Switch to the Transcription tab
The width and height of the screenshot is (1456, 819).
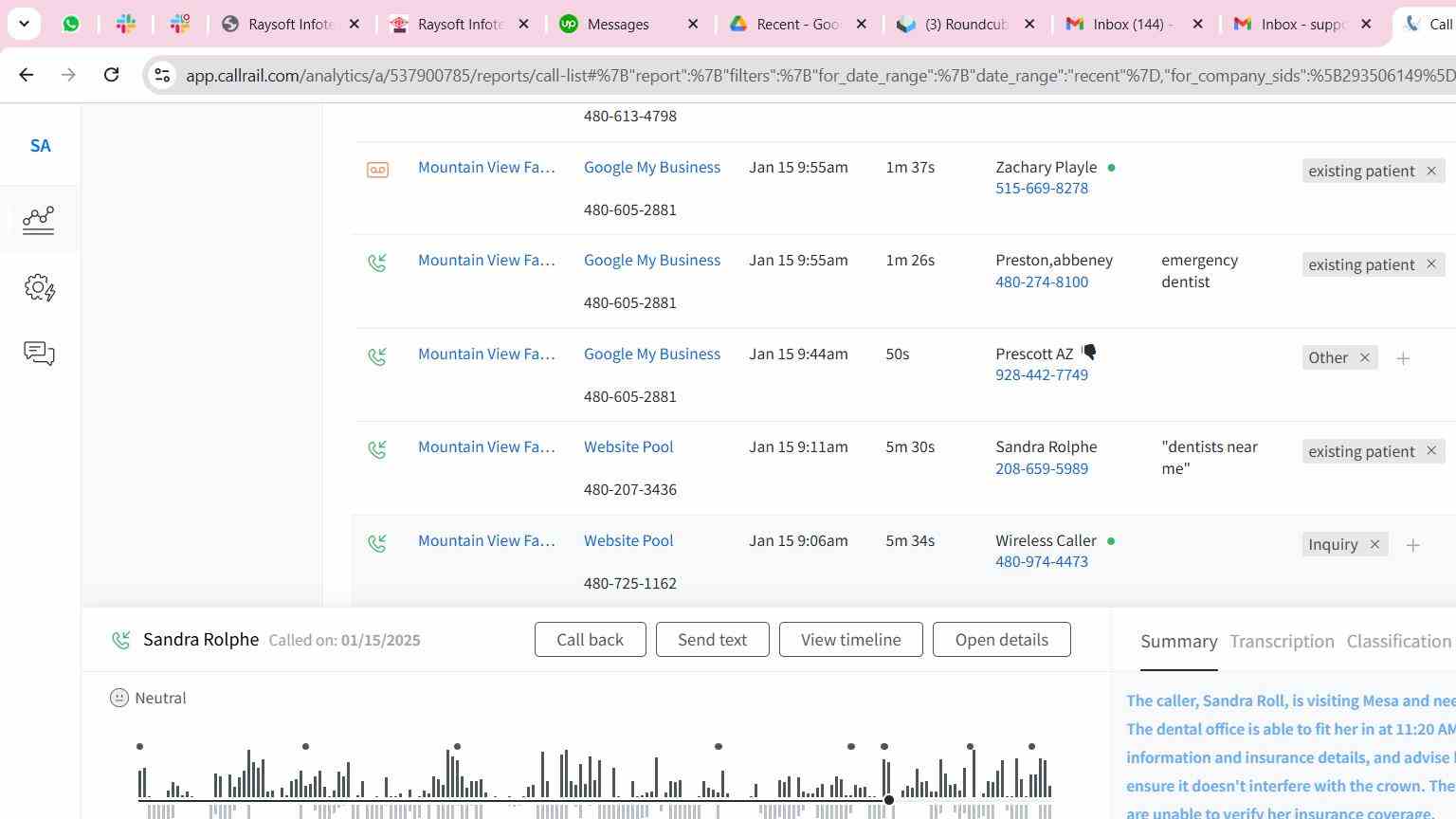pyautogui.click(x=1282, y=642)
